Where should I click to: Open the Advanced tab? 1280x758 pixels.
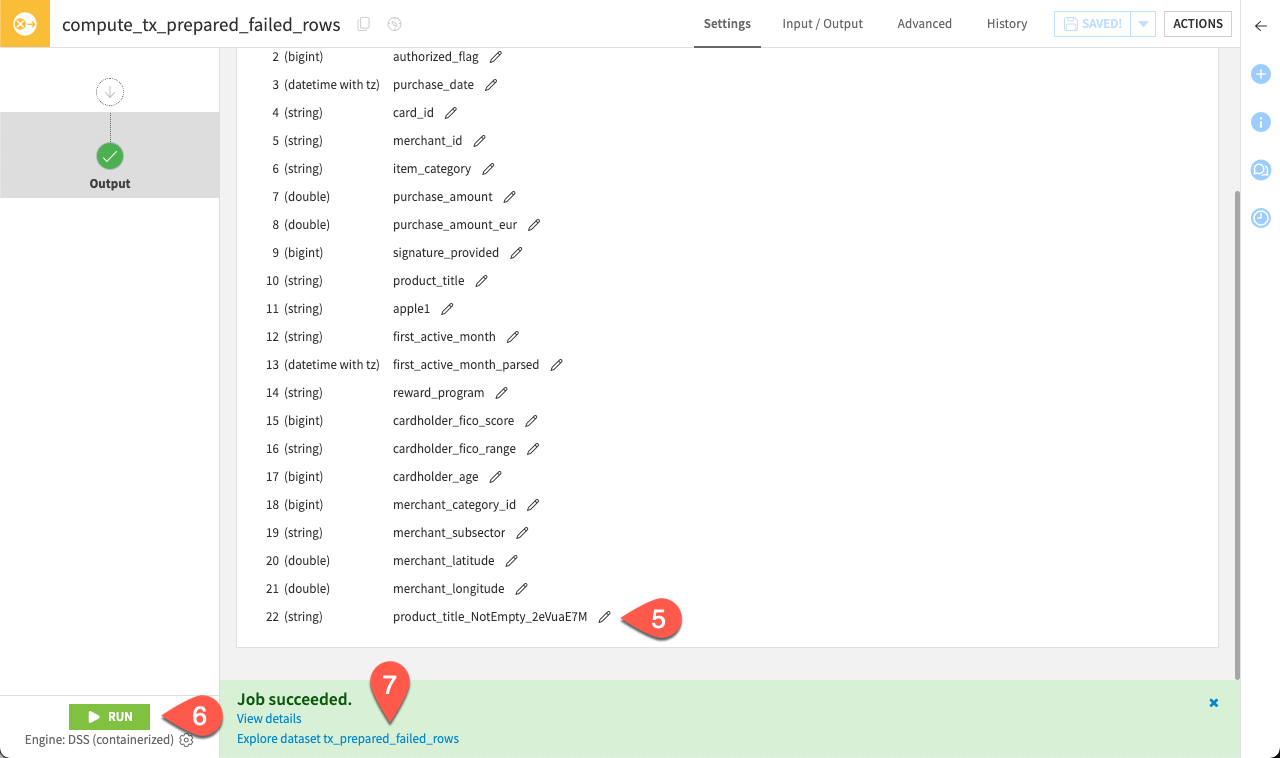coord(924,23)
